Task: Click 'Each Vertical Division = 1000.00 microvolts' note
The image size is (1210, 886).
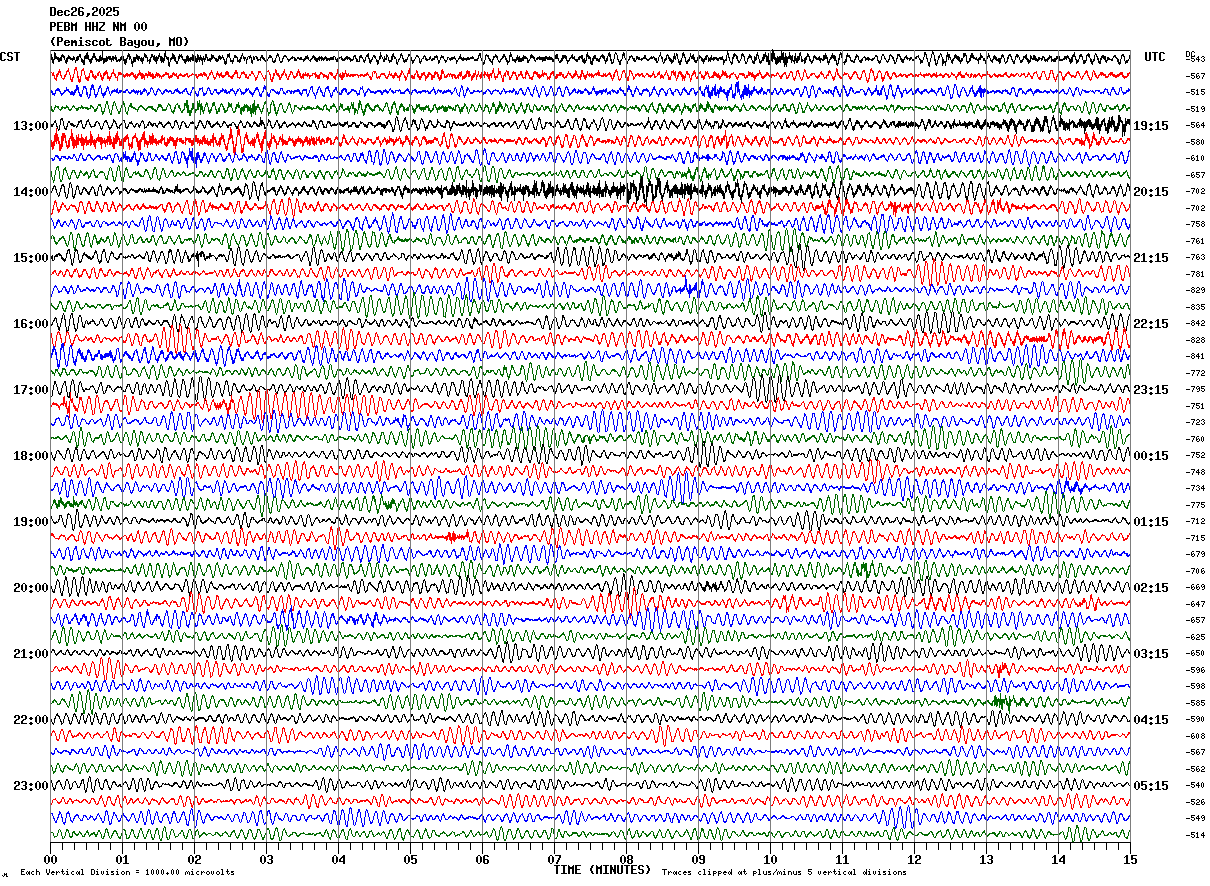Action: click(127, 873)
